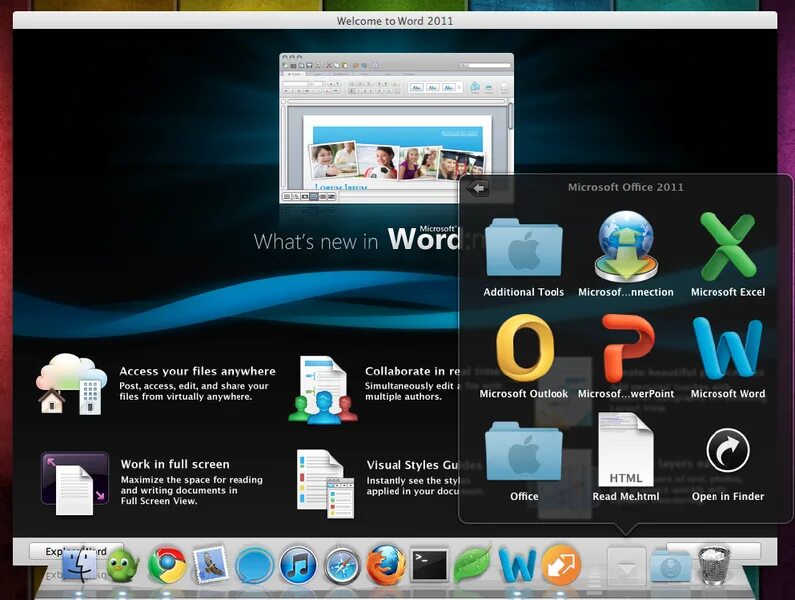
Task: Click the Finder icon in the Dock
Action: coord(79,564)
